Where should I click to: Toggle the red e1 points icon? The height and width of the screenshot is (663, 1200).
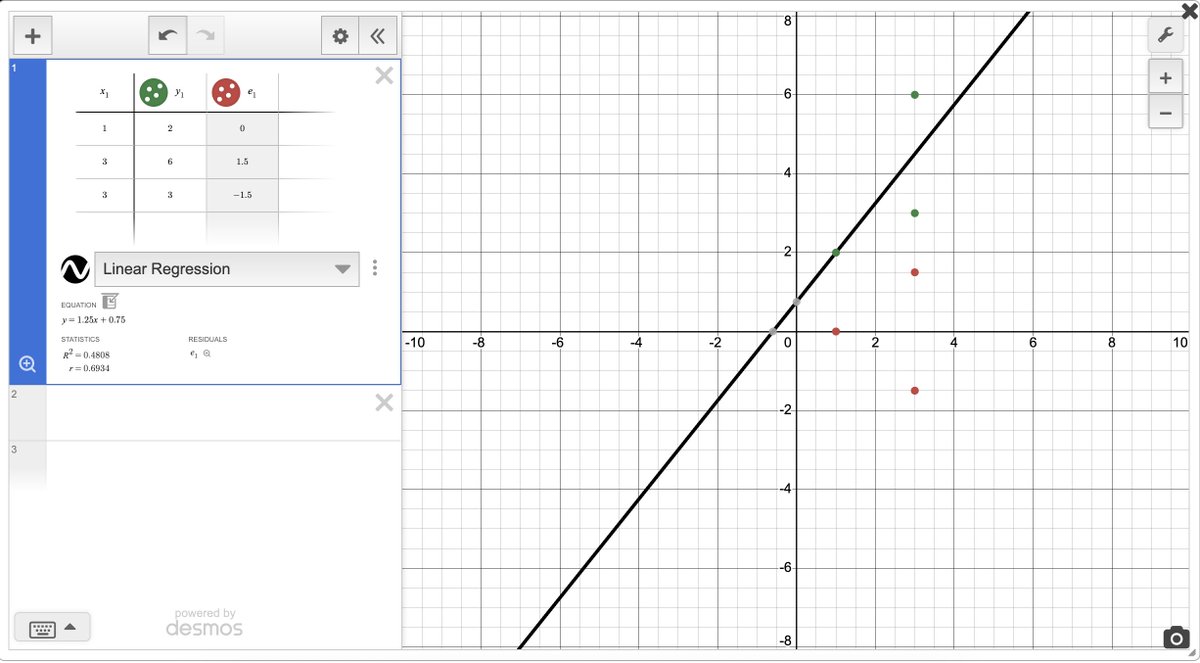pos(225,93)
